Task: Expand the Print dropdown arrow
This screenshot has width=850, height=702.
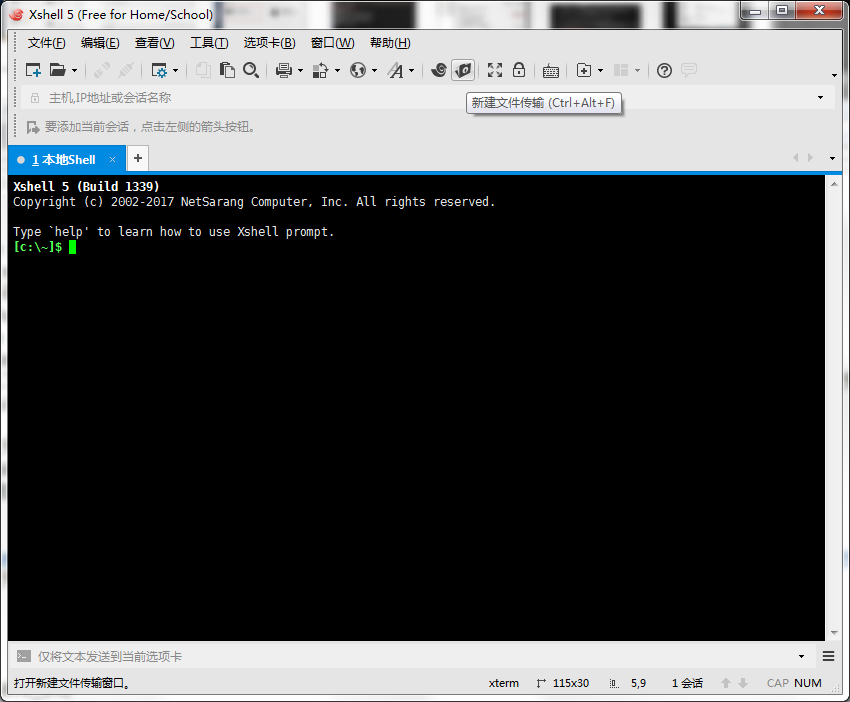Action: tap(301, 70)
